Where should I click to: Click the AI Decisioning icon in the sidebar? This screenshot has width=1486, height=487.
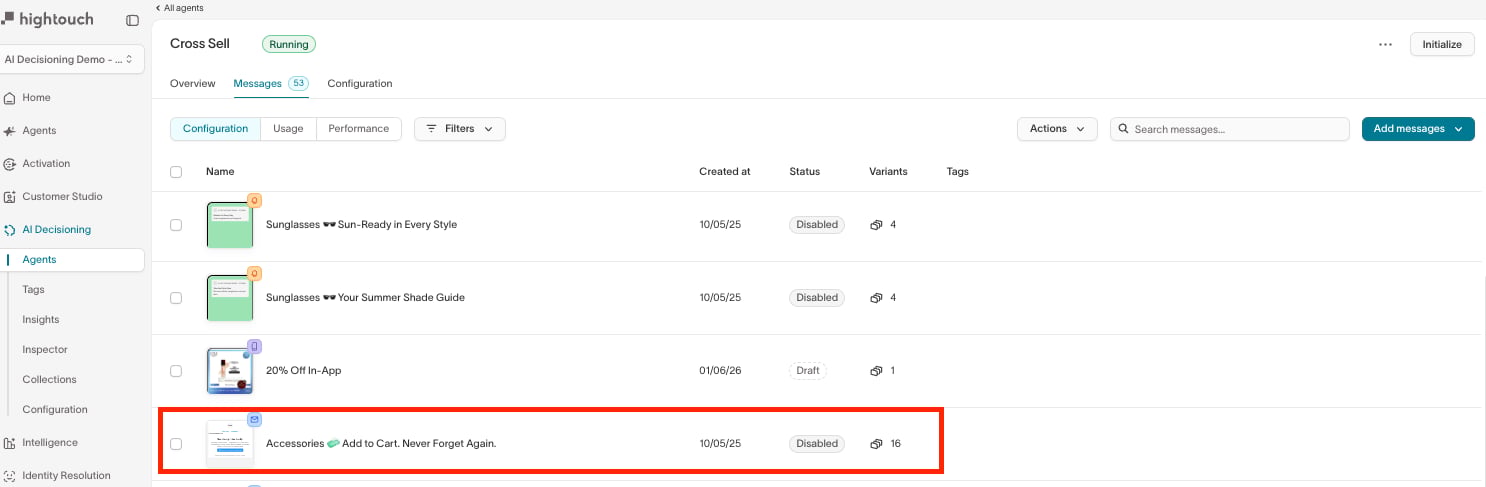[9, 230]
